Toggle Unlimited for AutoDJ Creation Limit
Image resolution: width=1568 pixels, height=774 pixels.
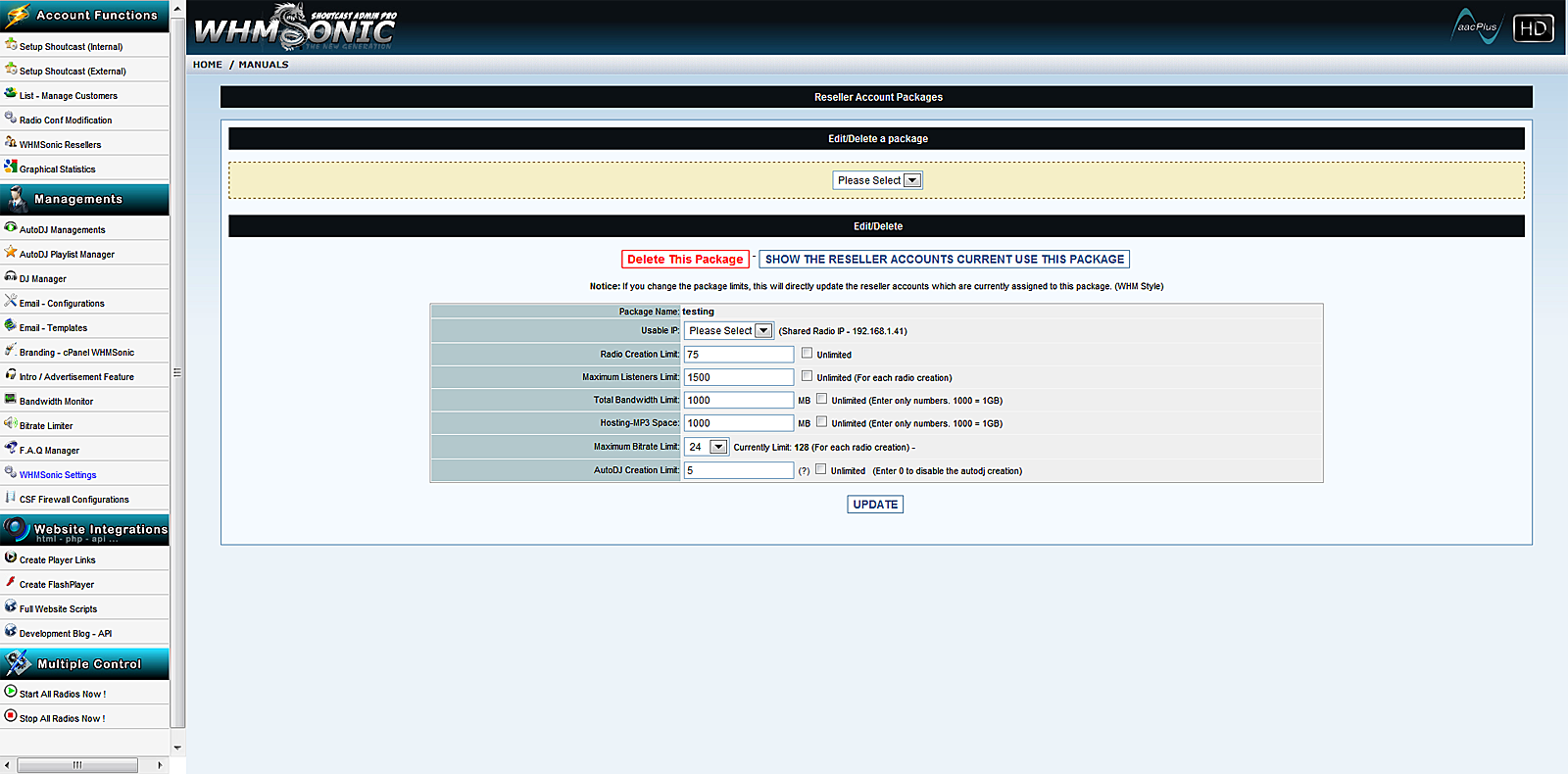click(820, 469)
